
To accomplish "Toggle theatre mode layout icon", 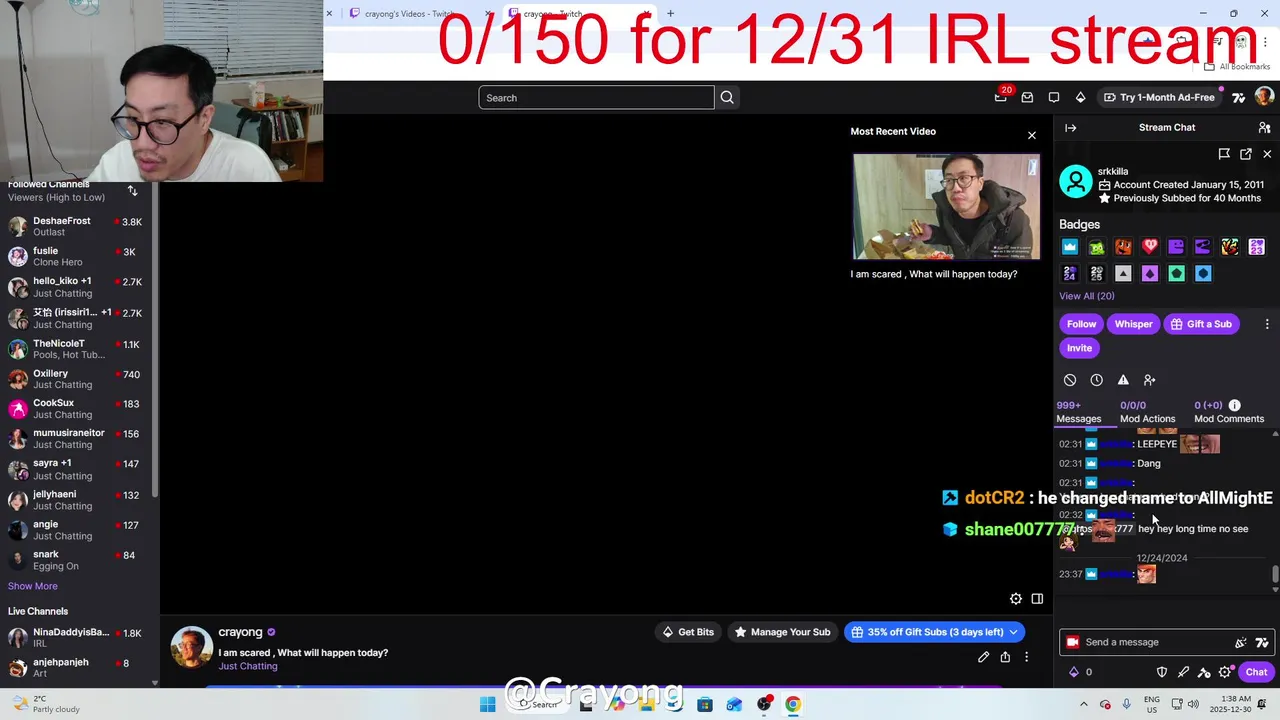I will pos(1037,599).
